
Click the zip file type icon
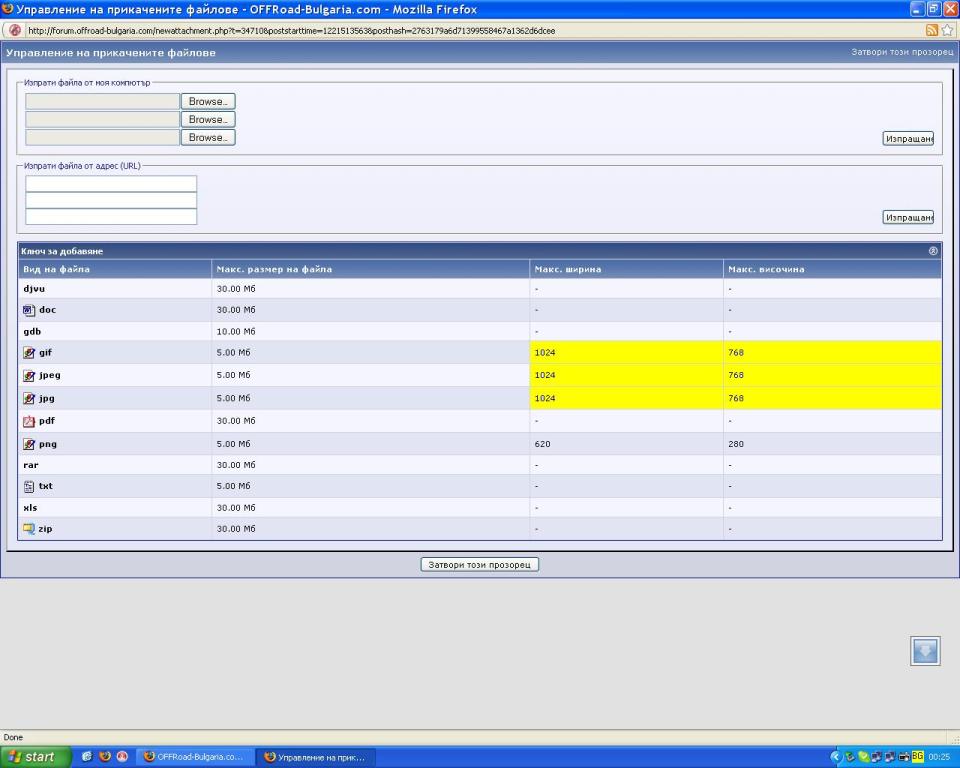click(29, 529)
